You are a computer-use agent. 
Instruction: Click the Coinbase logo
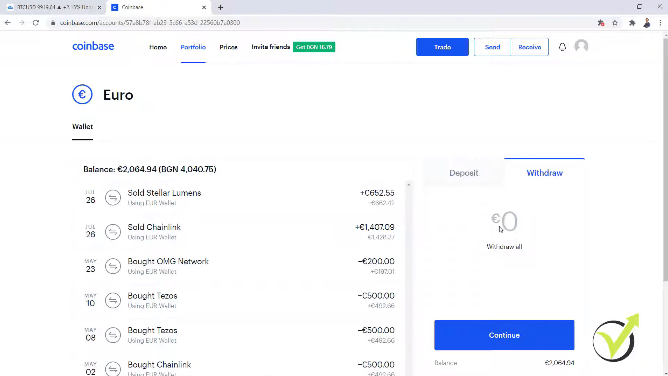coord(93,46)
